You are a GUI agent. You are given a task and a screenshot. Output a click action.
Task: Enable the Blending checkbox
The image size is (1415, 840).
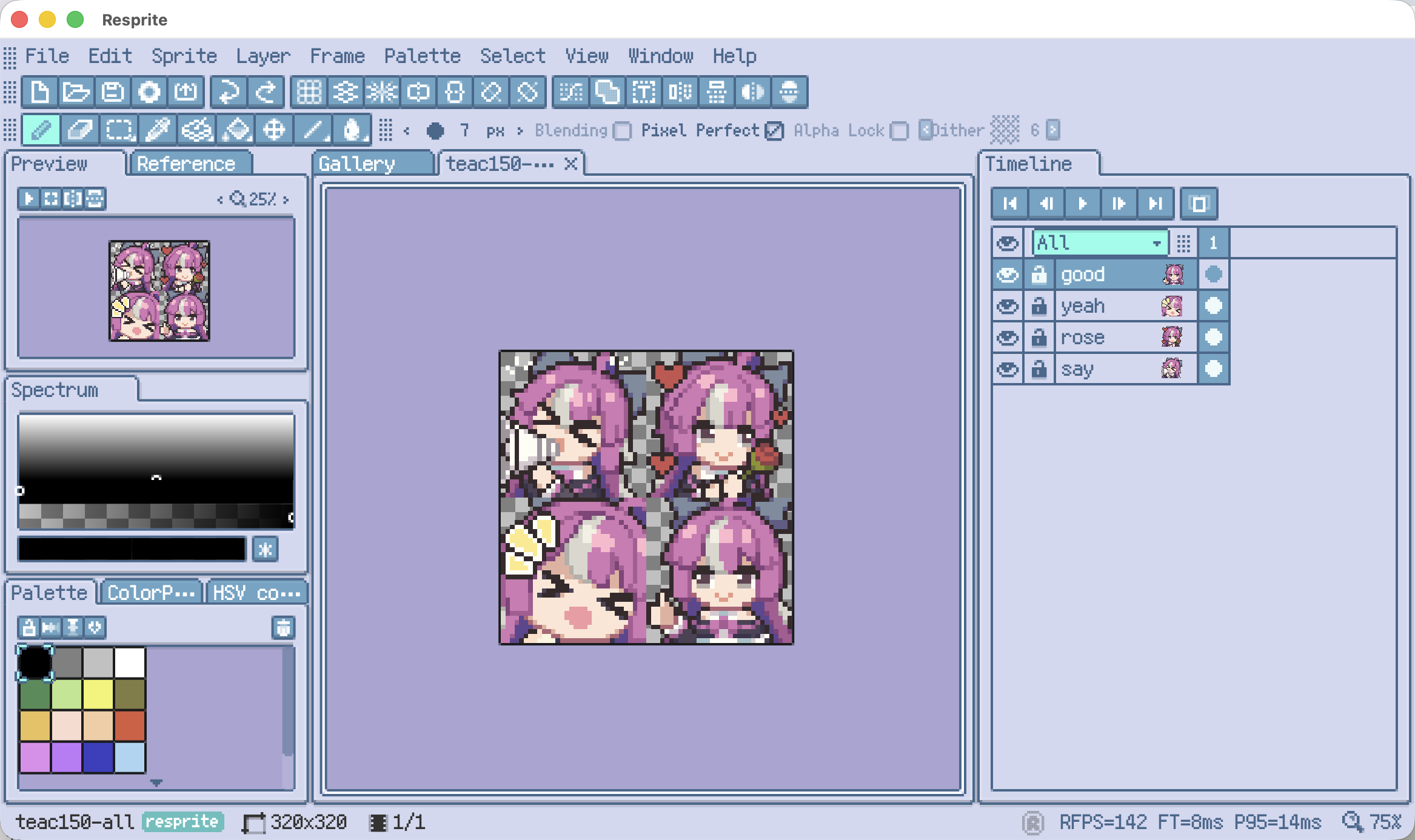[623, 131]
